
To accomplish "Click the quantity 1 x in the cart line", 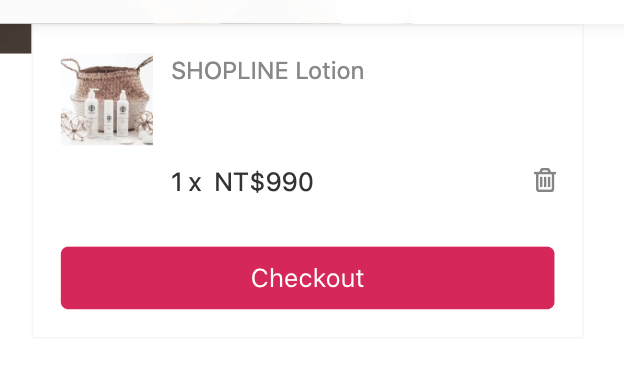I will coord(186,182).
